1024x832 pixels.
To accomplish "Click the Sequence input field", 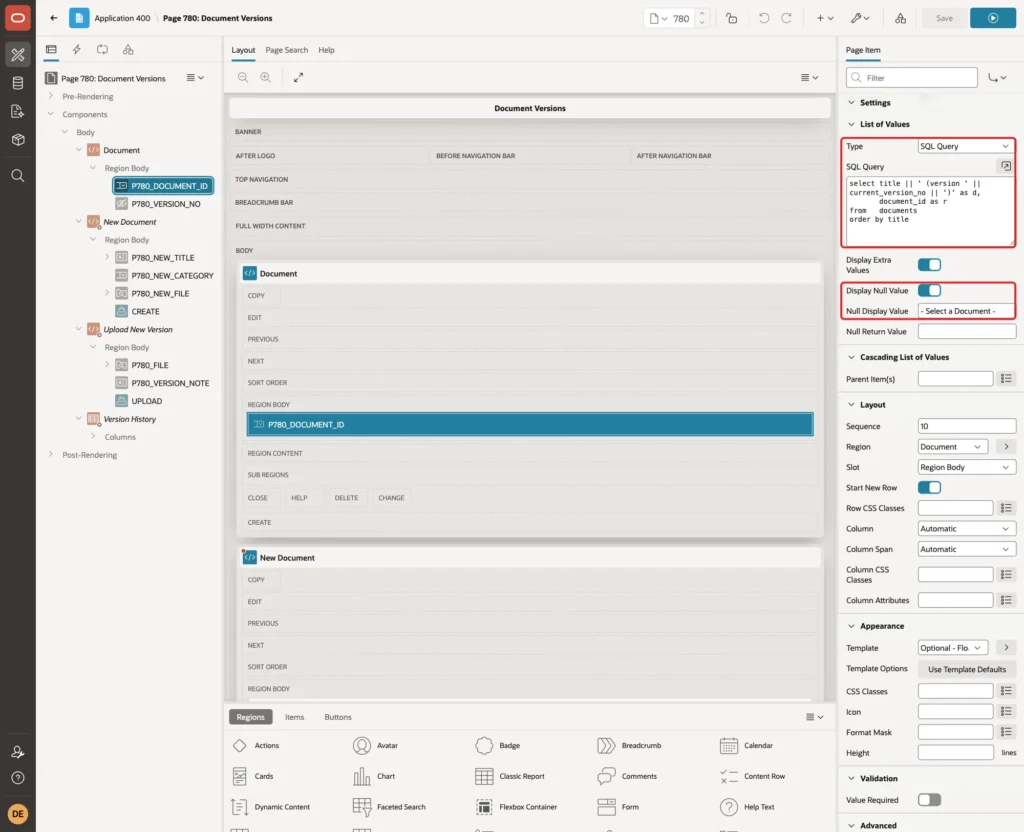I will click(967, 426).
